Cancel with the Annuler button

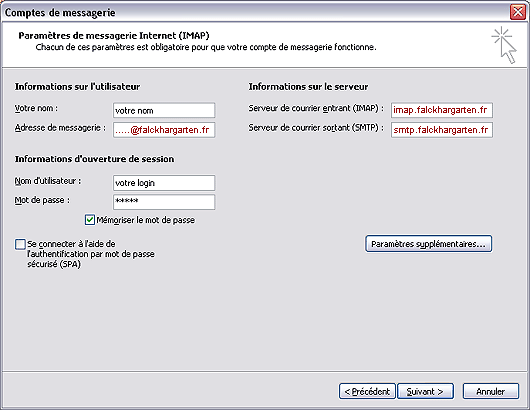point(490,391)
